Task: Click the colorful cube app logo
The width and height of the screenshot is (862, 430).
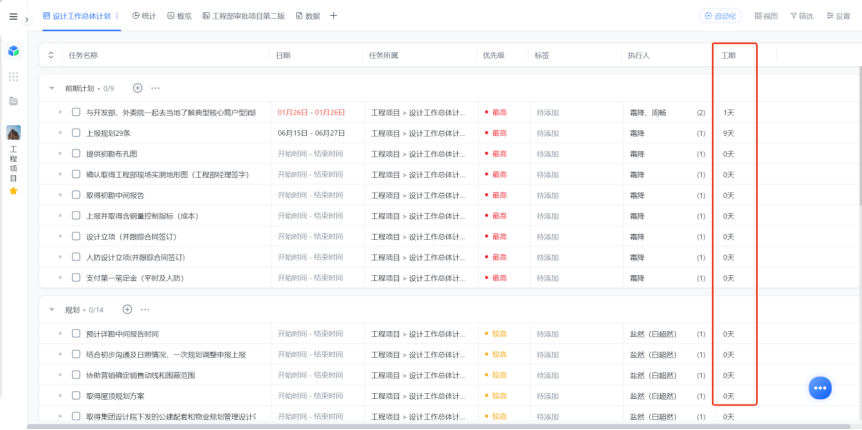Action: (13, 51)
